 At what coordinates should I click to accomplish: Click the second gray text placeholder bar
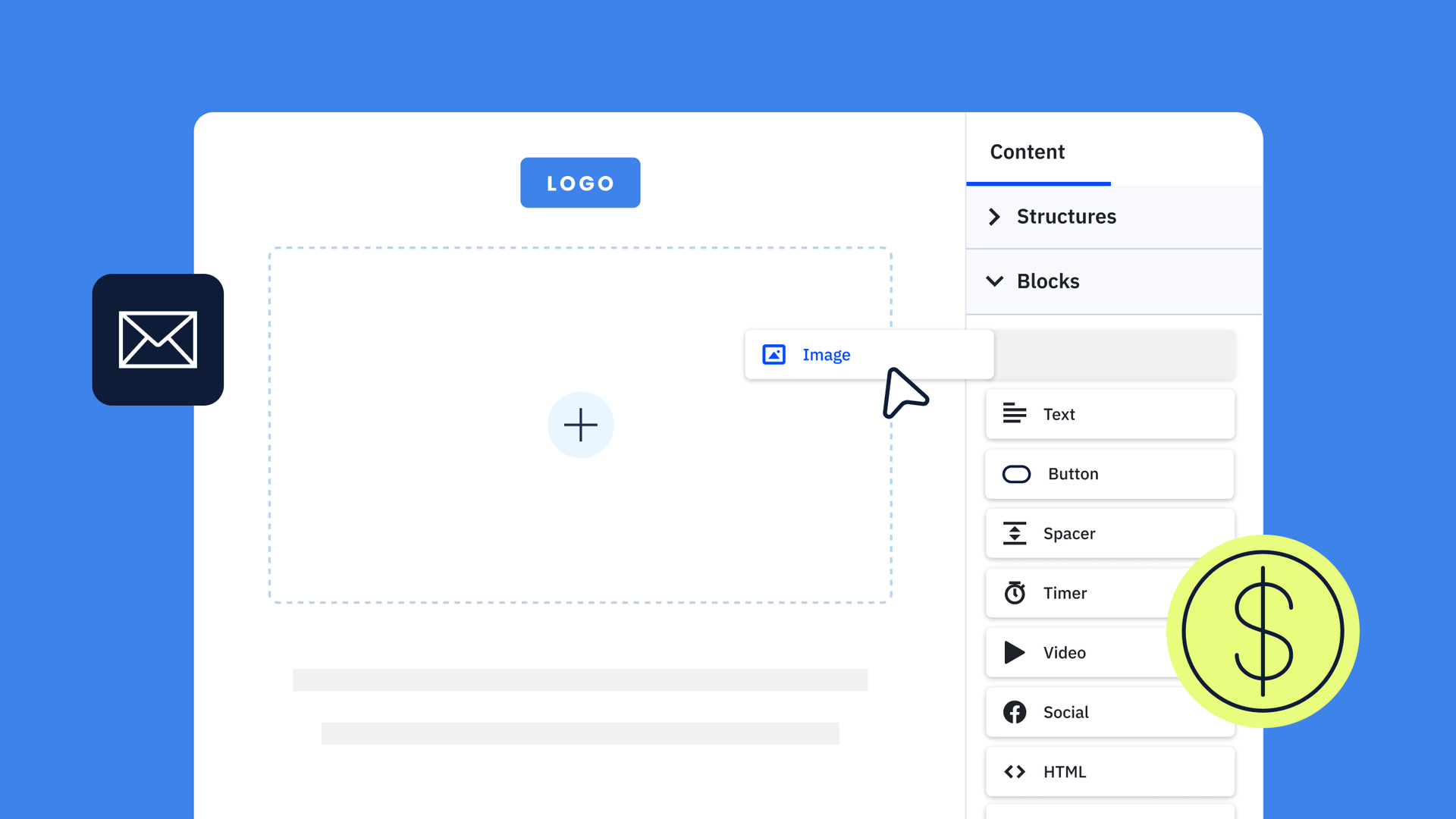pos(580,733)
